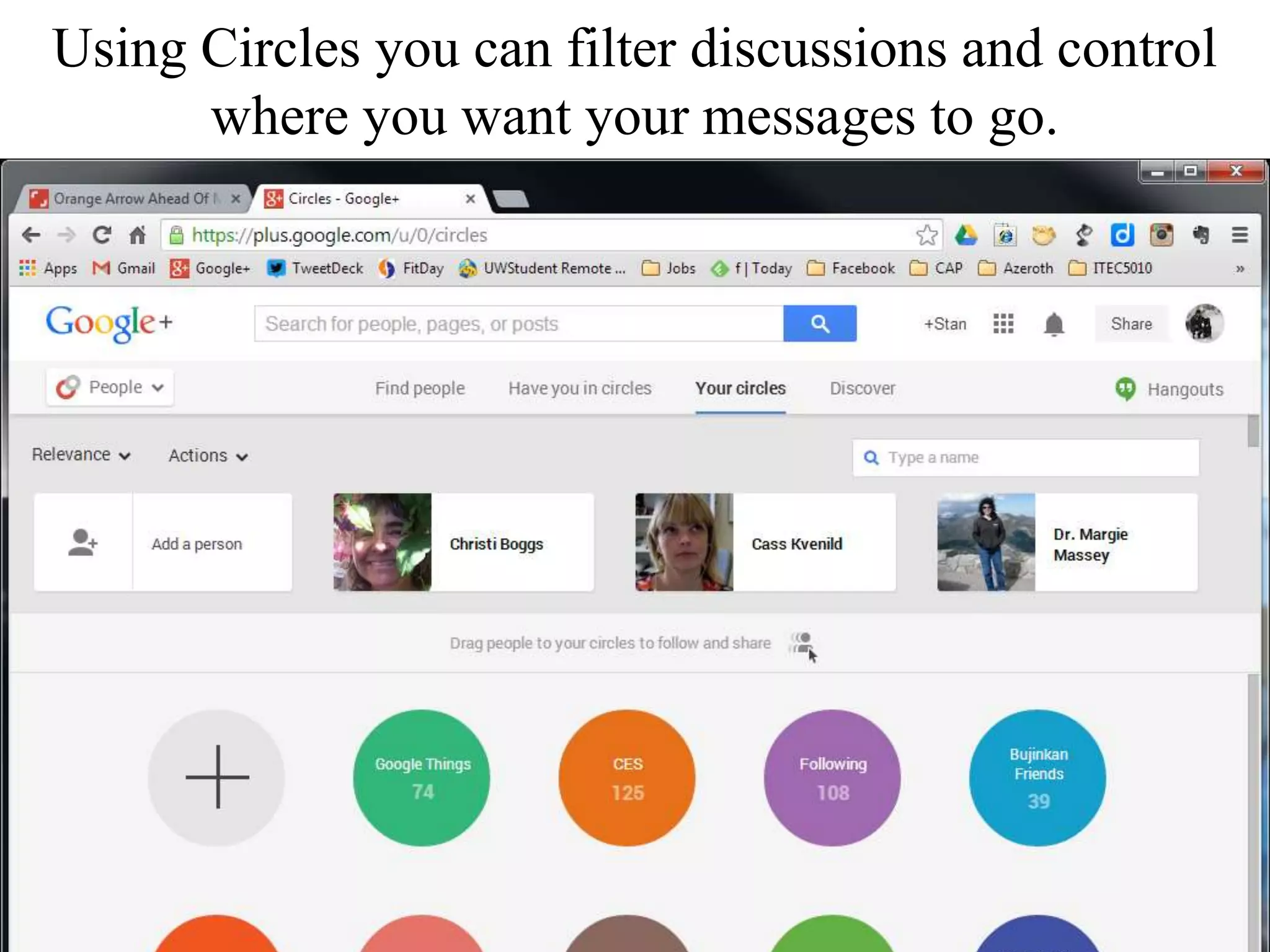Open the f | Today bookmark
The width and height of the screenshot is (1270, 952).
(752, 268)
